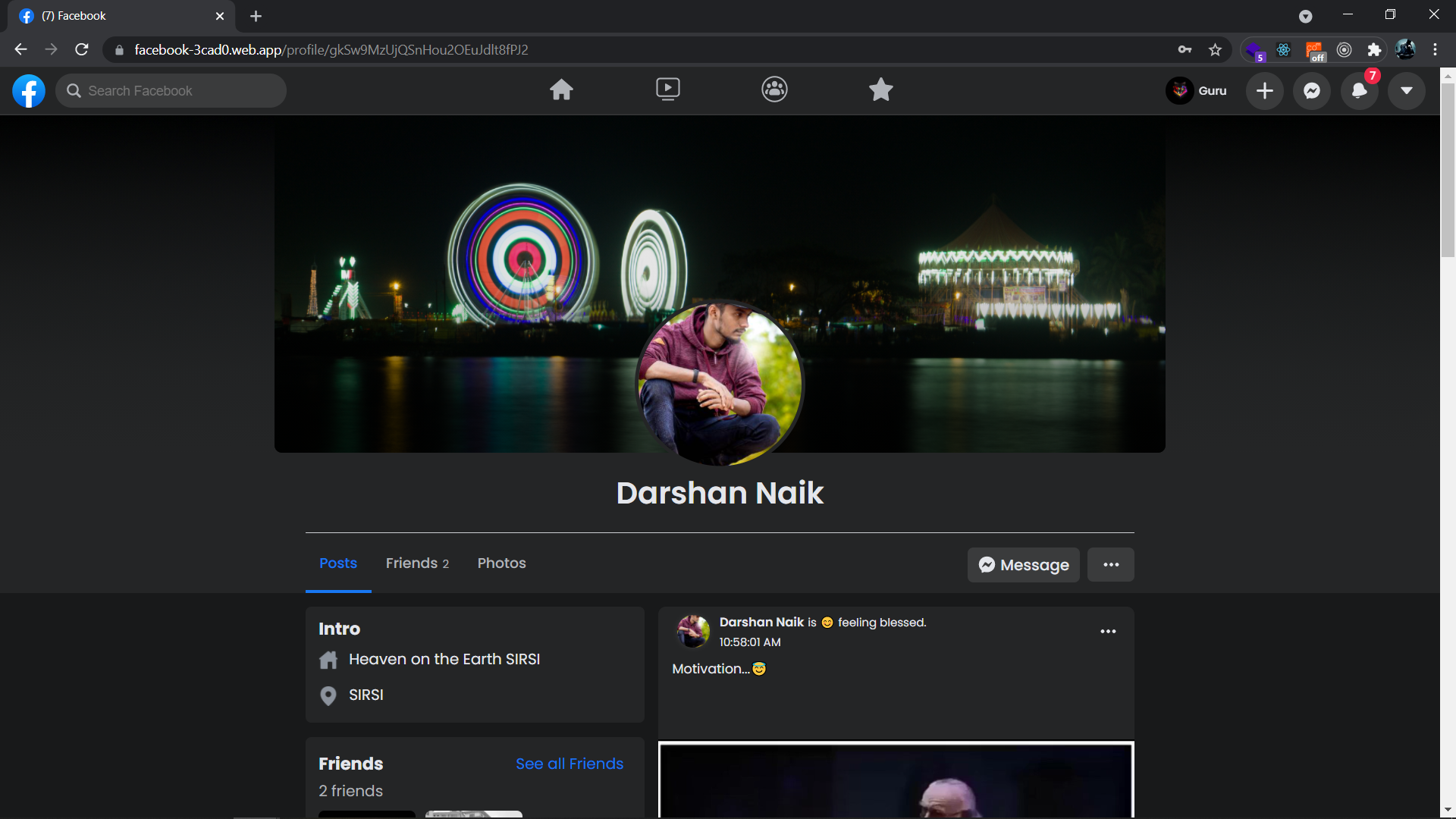Open post options three-dot menu

[1108, 632]
